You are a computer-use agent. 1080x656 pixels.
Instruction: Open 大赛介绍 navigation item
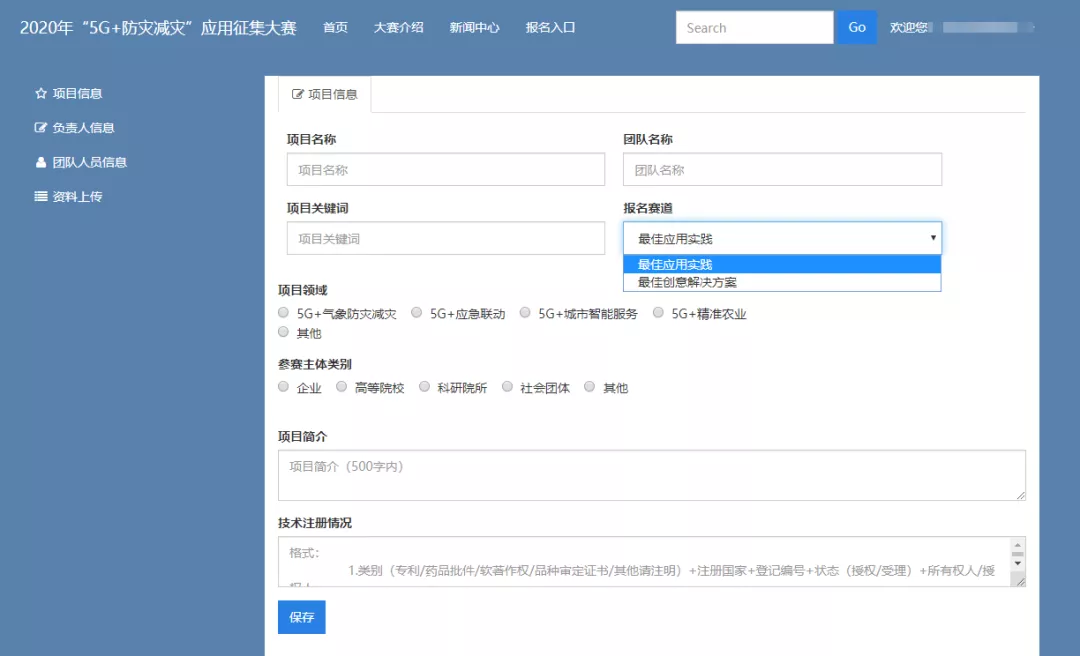pos(398,28)
